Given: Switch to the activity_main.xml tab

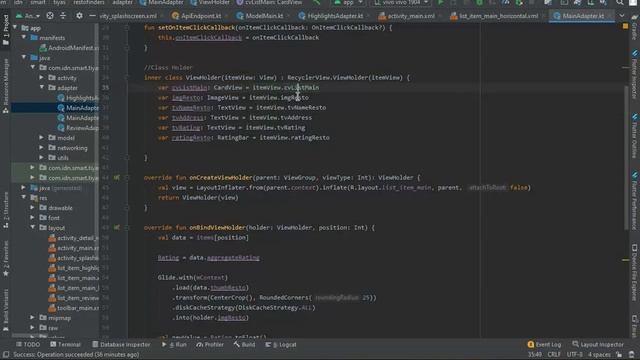Looking at the screenshot, I should [x=407, y=16].
